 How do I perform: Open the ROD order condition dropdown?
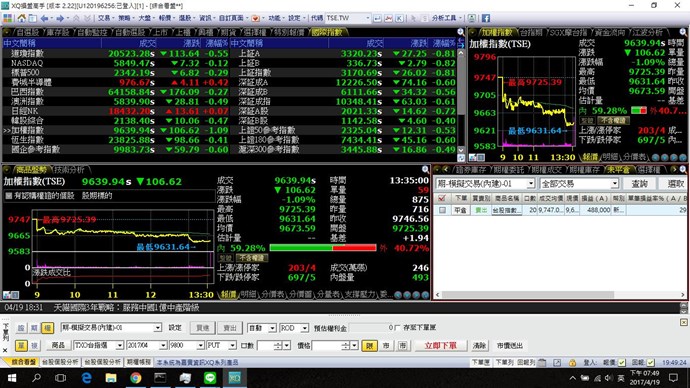pyautogui.click(x=305, y=328)
